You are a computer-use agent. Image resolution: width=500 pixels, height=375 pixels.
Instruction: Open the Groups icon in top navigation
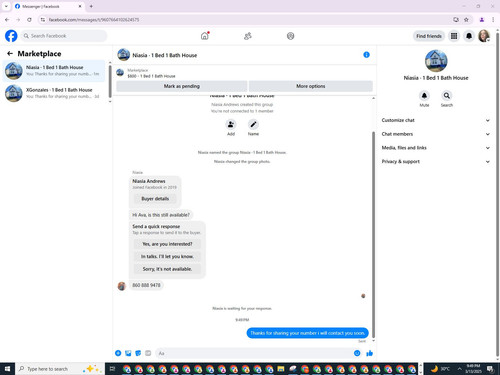coord(290,36)
